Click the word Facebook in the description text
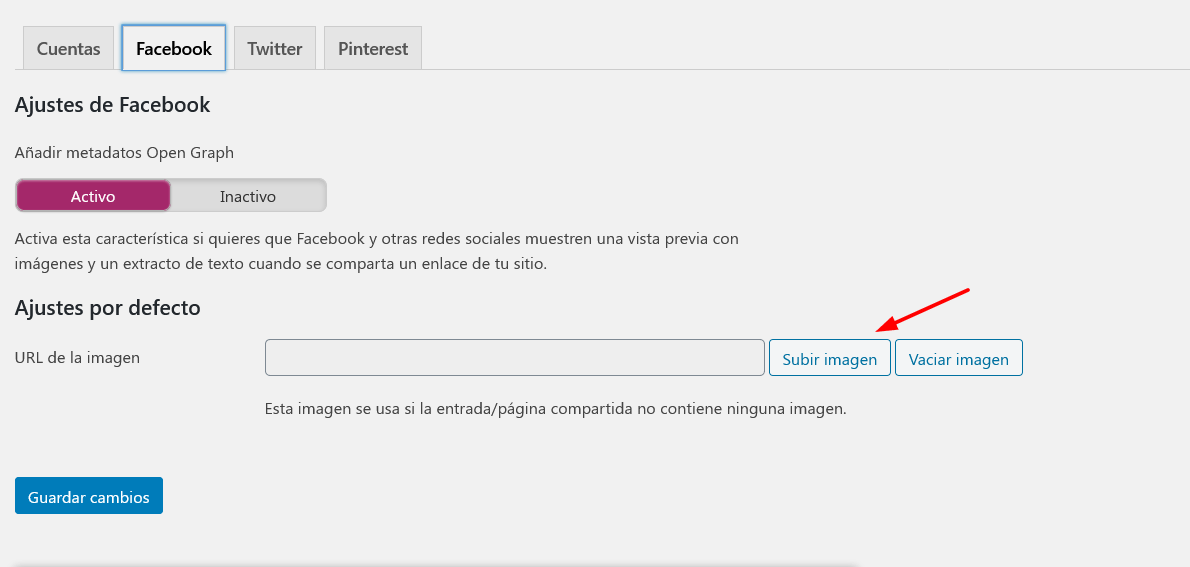The image size is (1190, 567). click(330, 239)
